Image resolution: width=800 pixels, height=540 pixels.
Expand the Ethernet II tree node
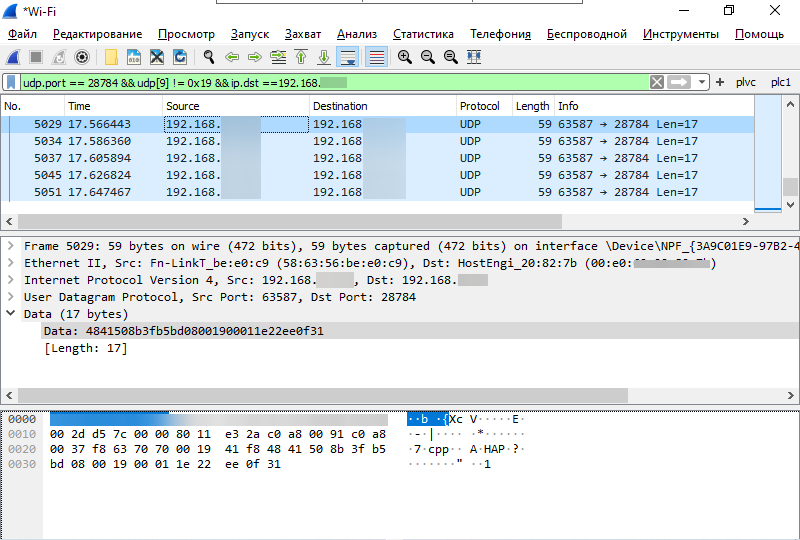point(11,263)
